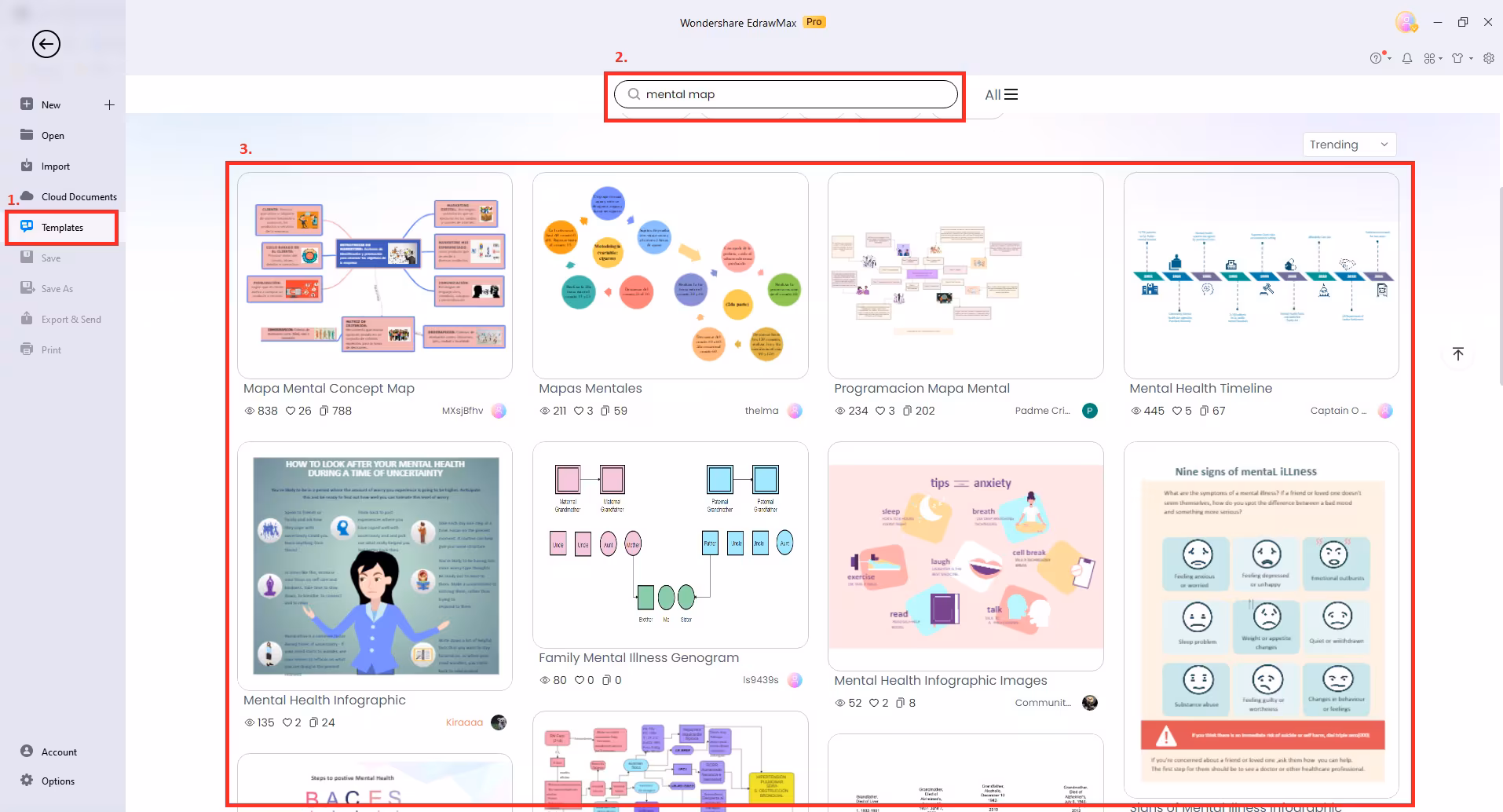
Task: Open the Mapas Mentales bubble diagram thumbnail
Action: tap(671, 276)
